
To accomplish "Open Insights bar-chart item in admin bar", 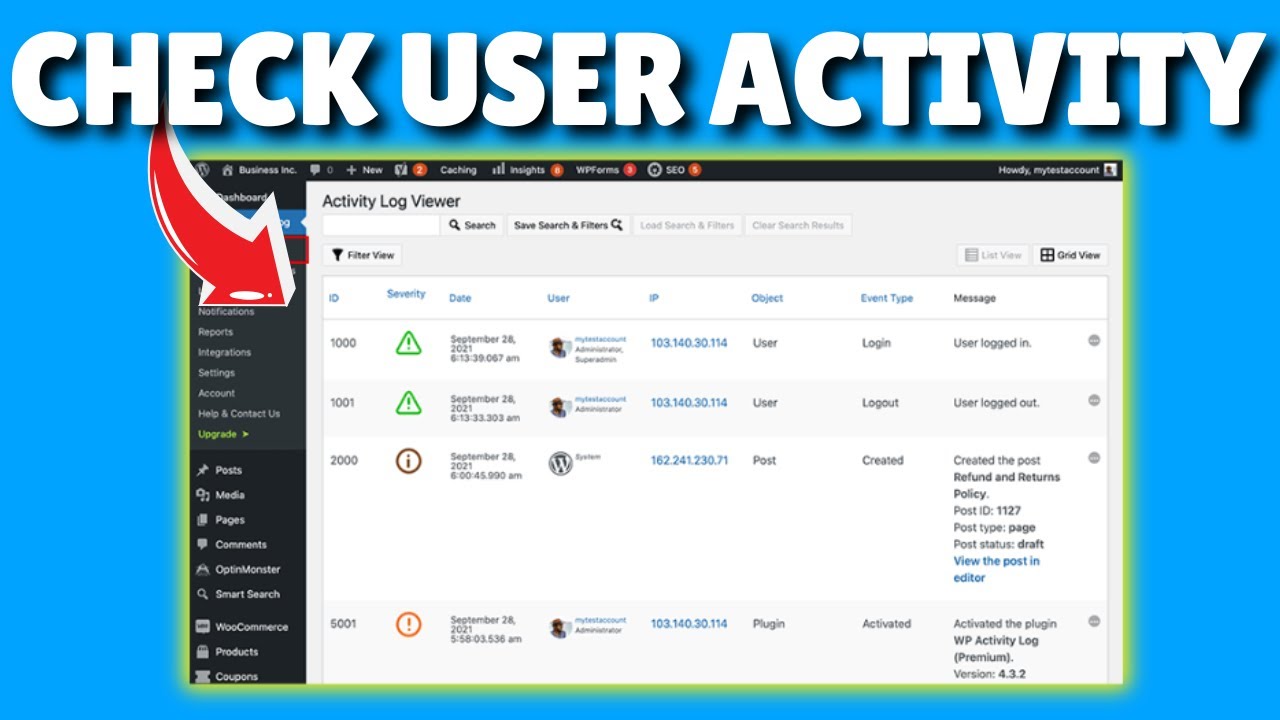I will click(527, 170).
